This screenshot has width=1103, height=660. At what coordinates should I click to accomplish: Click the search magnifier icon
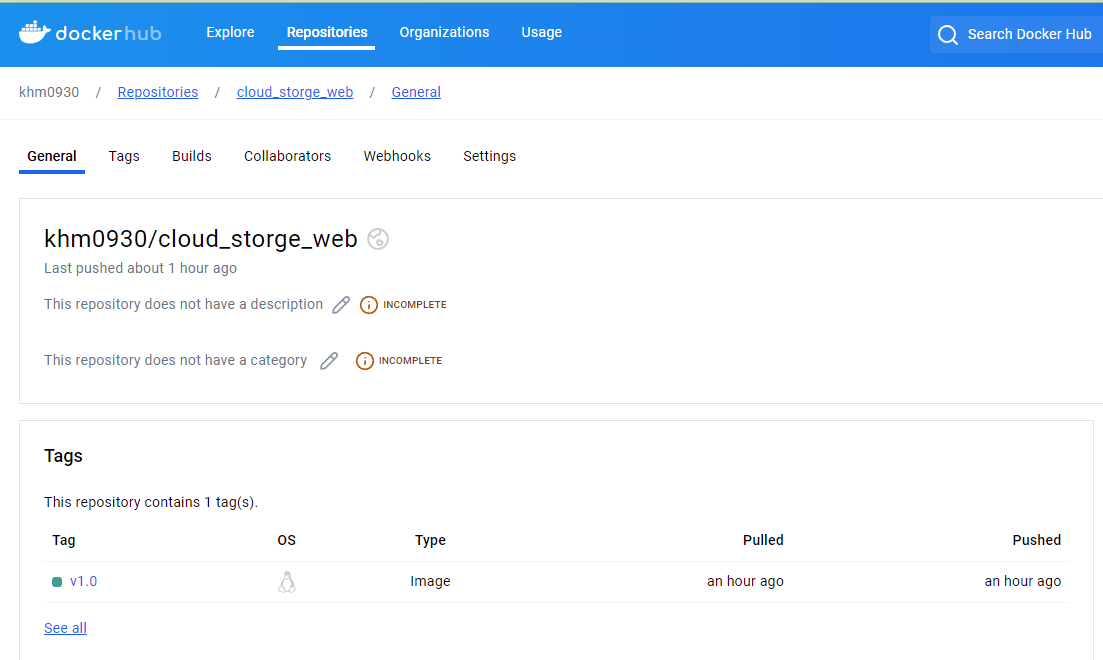click(x=948, y=34)
